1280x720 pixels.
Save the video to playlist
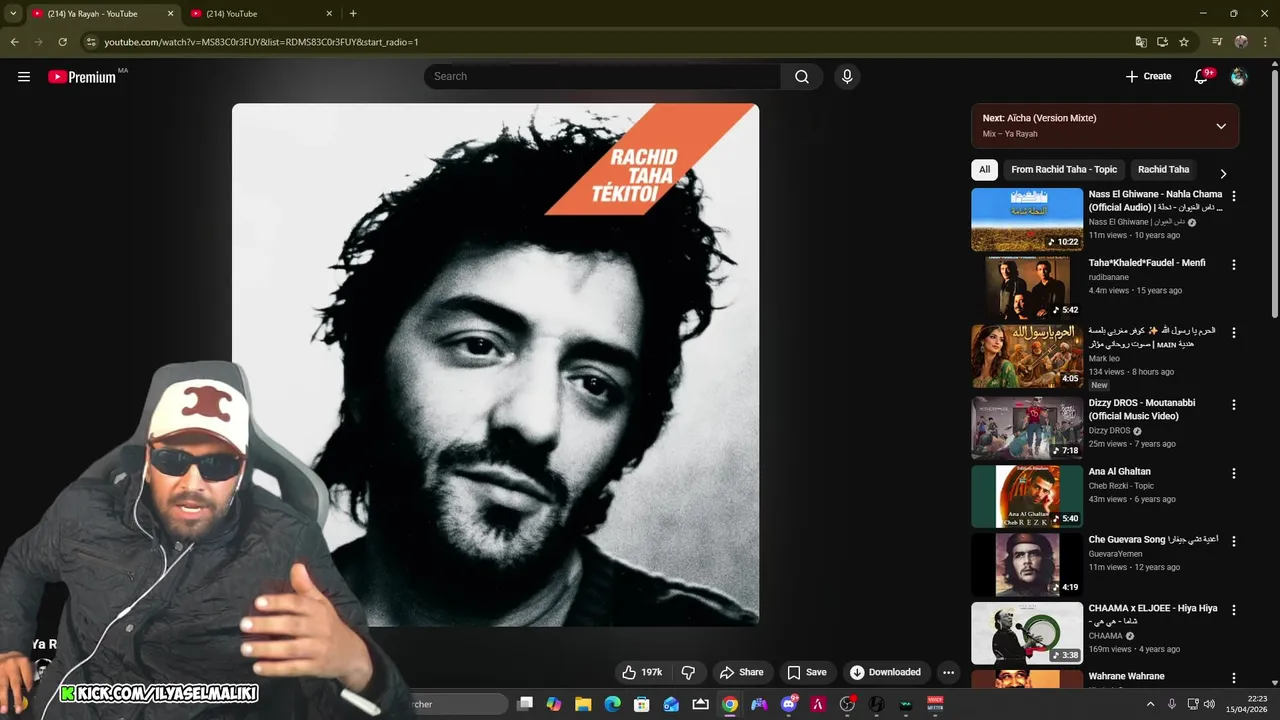806,672
